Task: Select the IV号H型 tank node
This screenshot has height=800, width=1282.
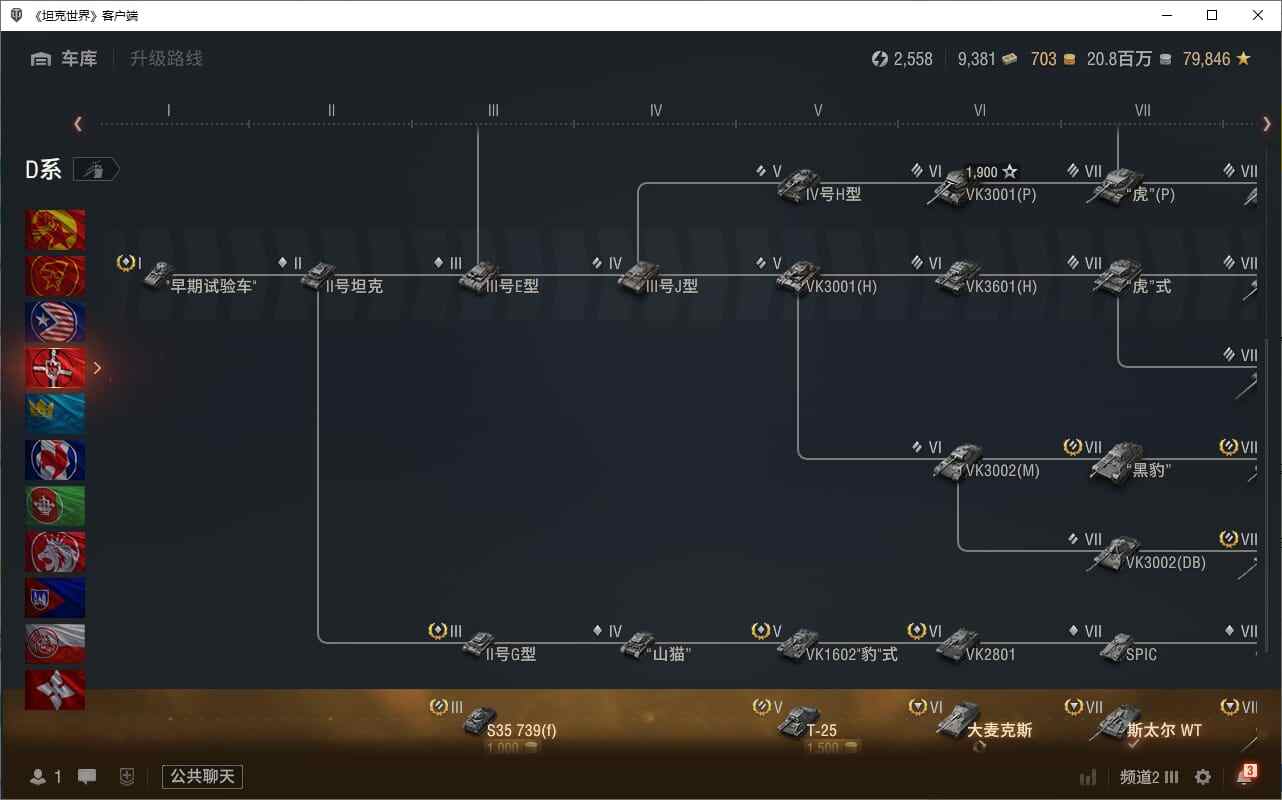Action: click(819, 186)
